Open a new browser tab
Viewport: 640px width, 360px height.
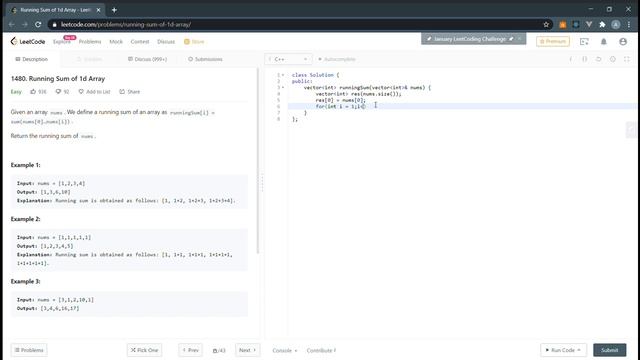[114, 10]
